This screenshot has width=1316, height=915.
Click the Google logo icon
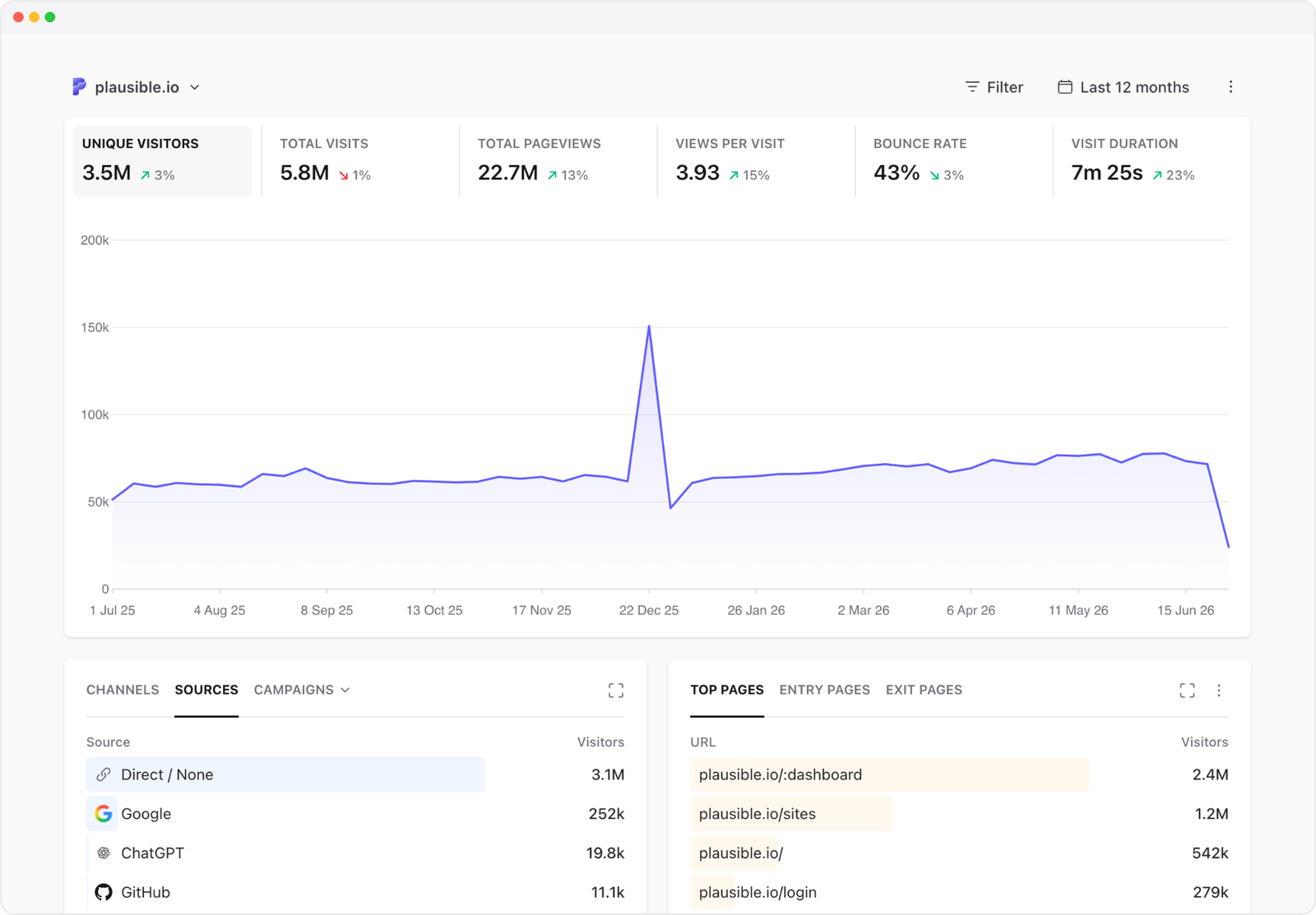[104, 814]
